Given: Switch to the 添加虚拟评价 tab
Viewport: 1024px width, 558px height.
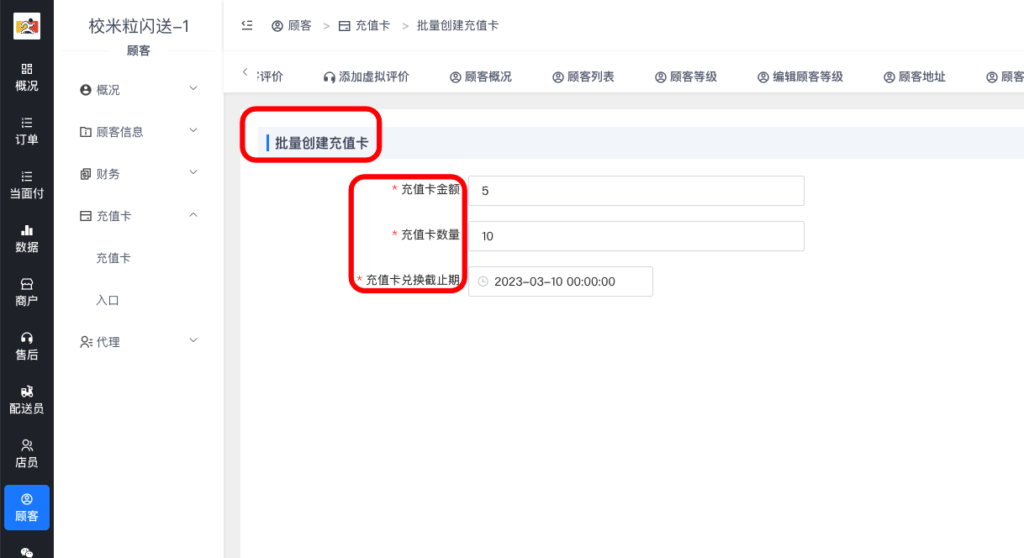Looking at the screenshot, I should (x=366, y=77).
